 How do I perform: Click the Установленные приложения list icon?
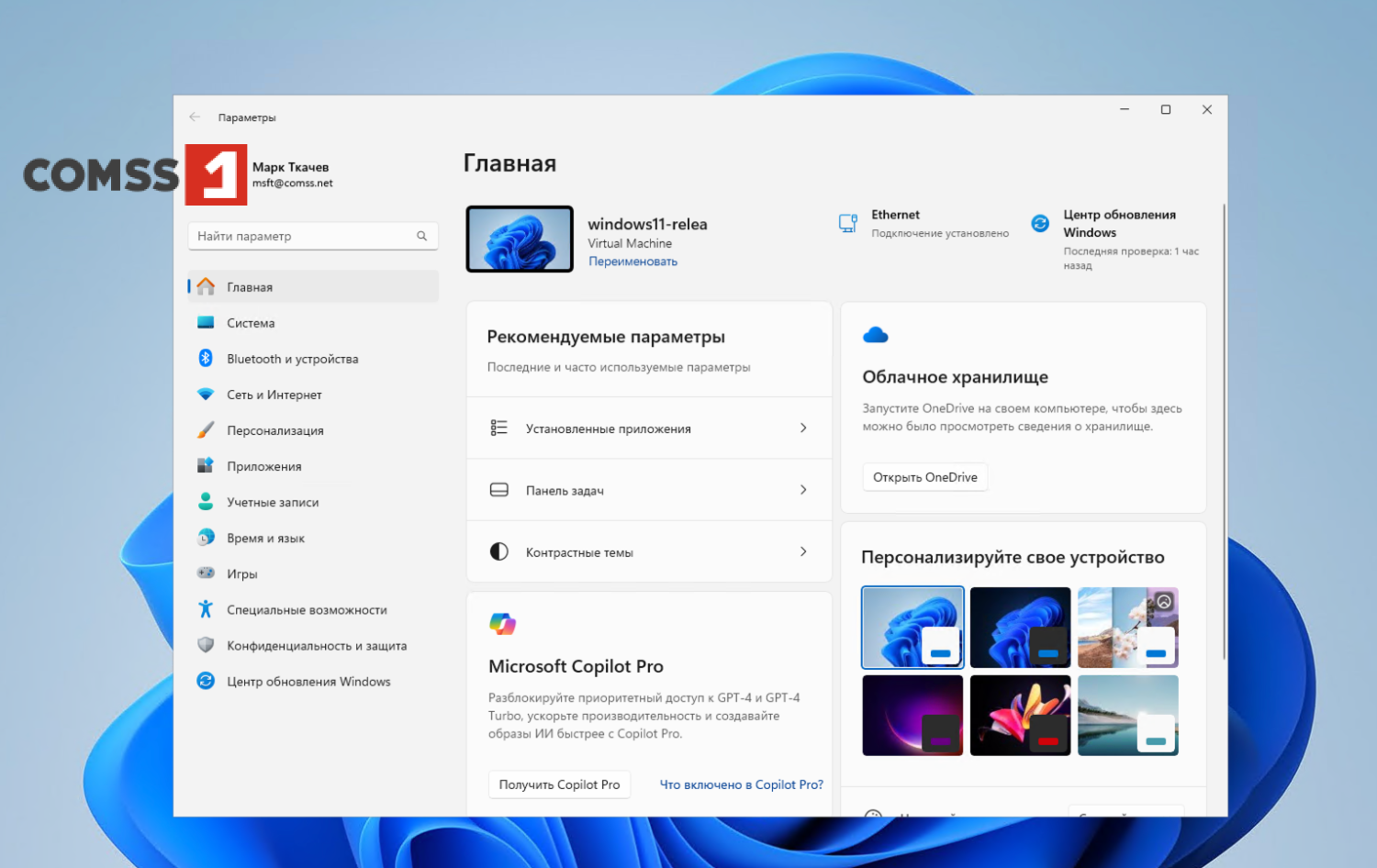pos(498,428)
